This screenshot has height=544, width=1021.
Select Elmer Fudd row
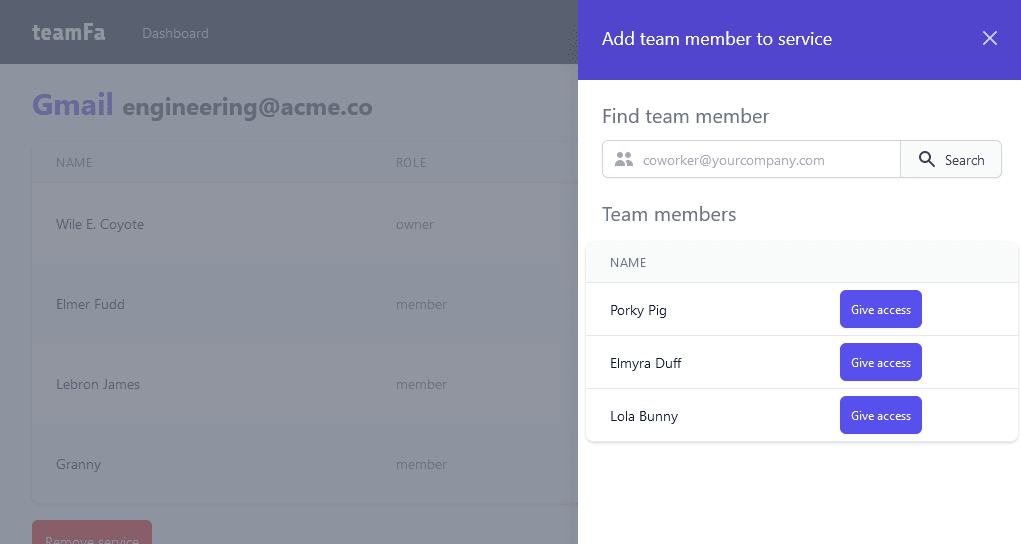point(305,304)
